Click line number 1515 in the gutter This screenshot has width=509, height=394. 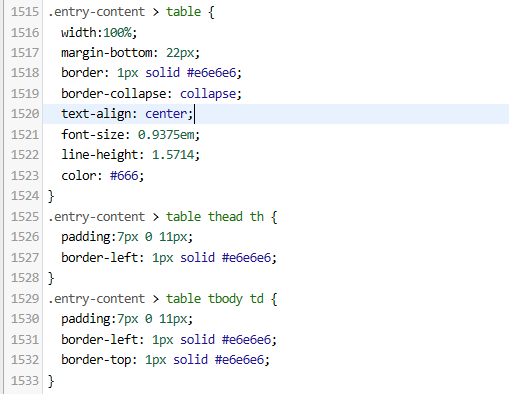pyautogui.click(x=25, y=12)
